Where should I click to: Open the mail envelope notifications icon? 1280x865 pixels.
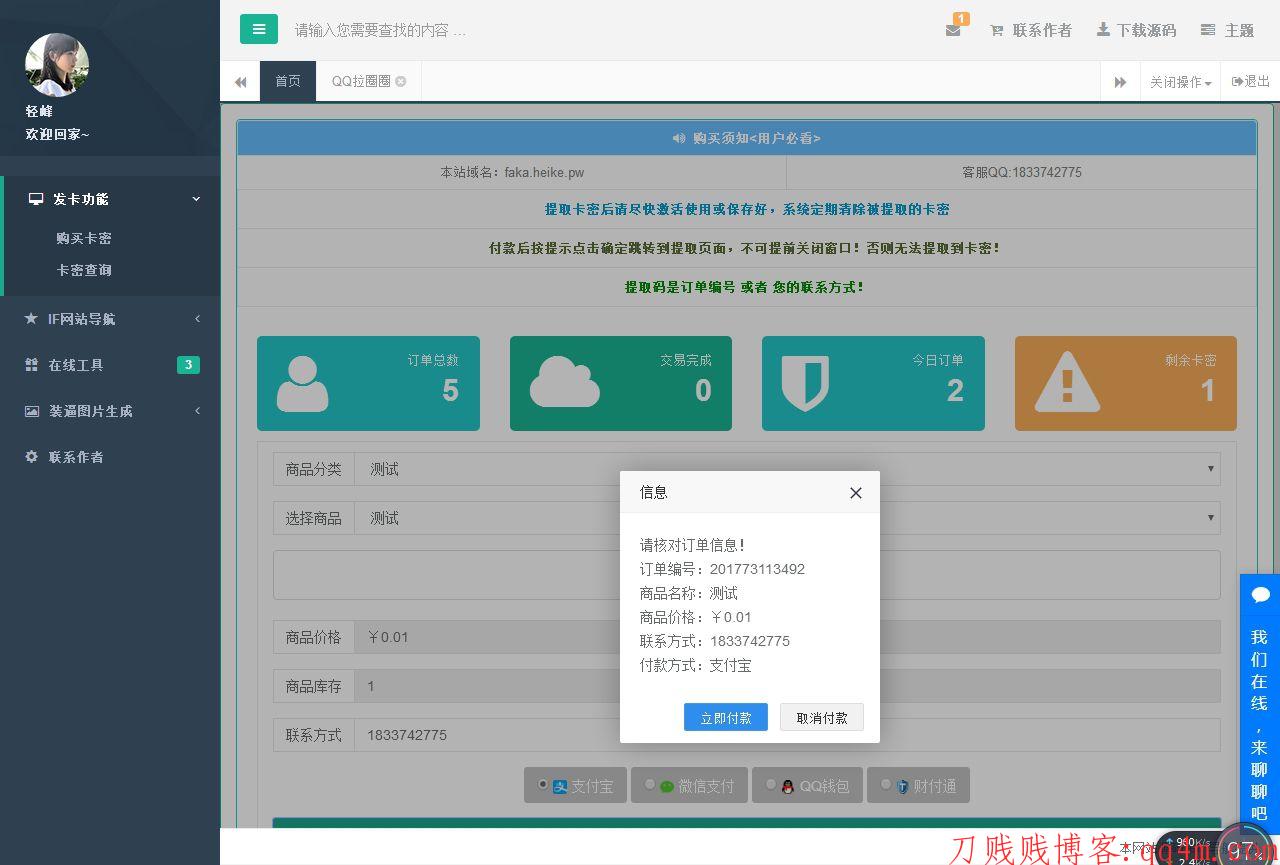click(953, 30)
